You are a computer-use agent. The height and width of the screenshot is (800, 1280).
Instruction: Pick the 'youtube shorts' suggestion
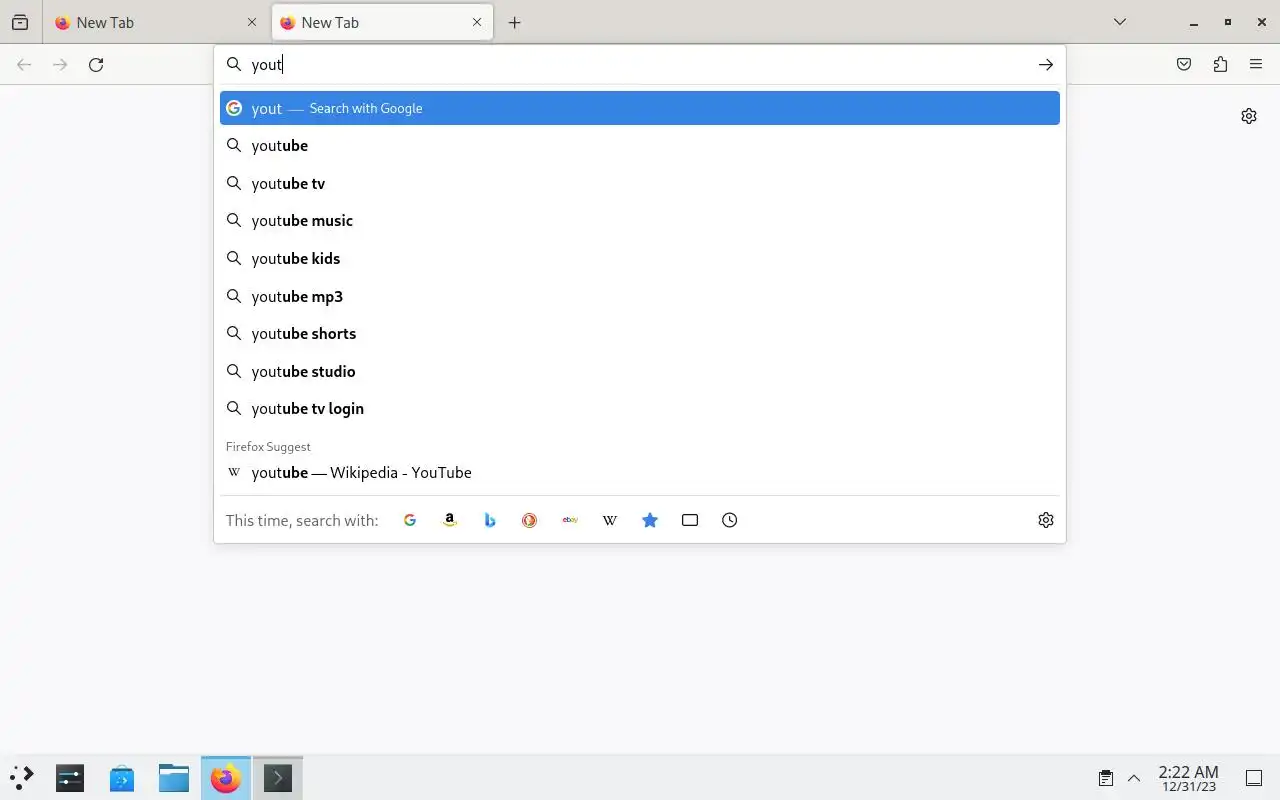[640, 333]
